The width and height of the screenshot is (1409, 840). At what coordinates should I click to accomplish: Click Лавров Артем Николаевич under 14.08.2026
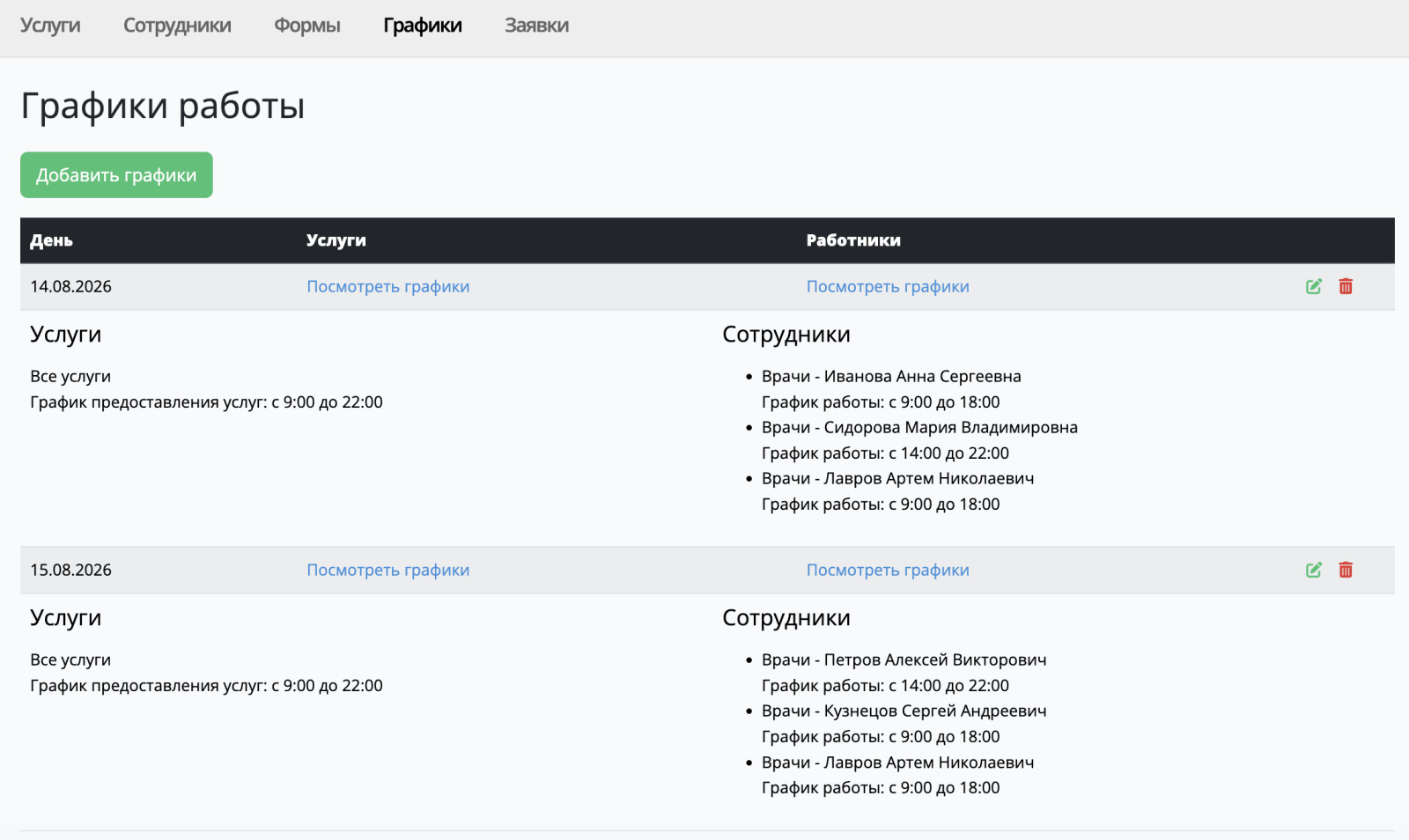(x=897, y=478)
